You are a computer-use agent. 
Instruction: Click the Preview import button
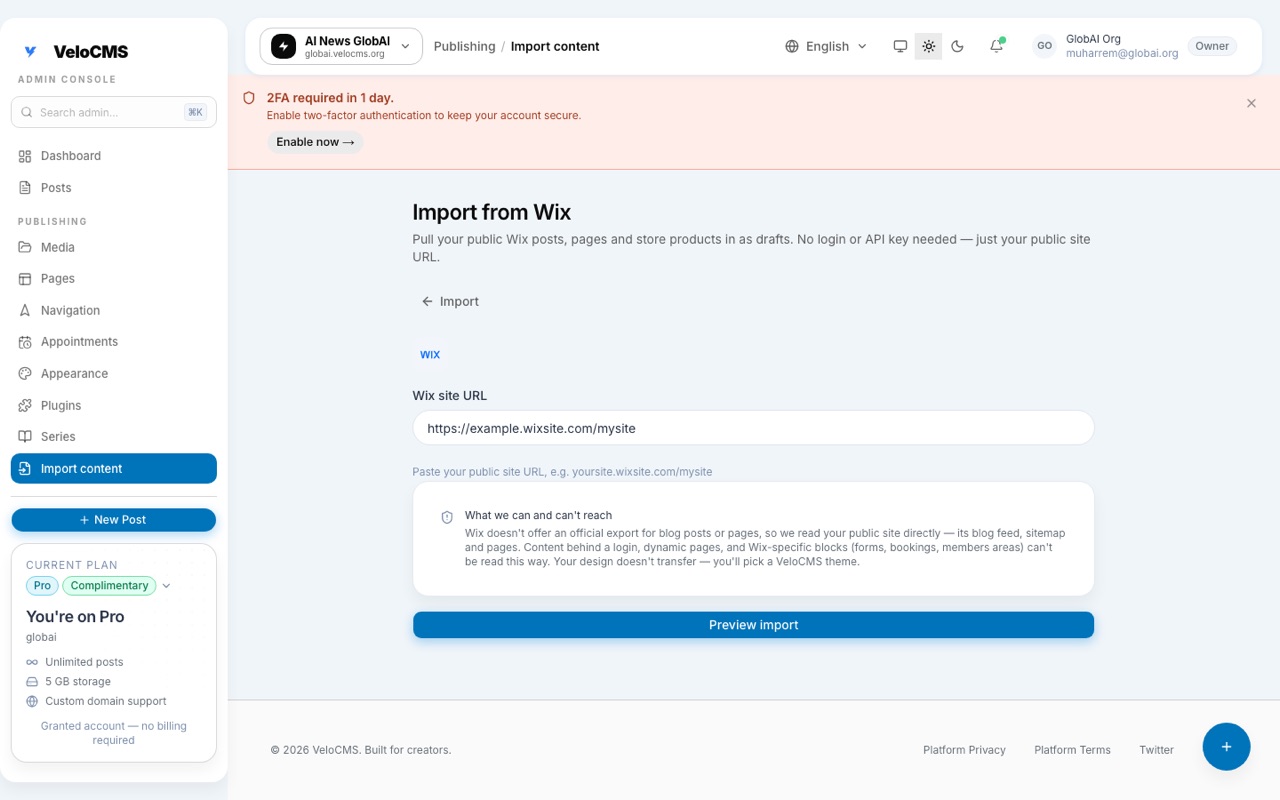(x=753, y=625)
